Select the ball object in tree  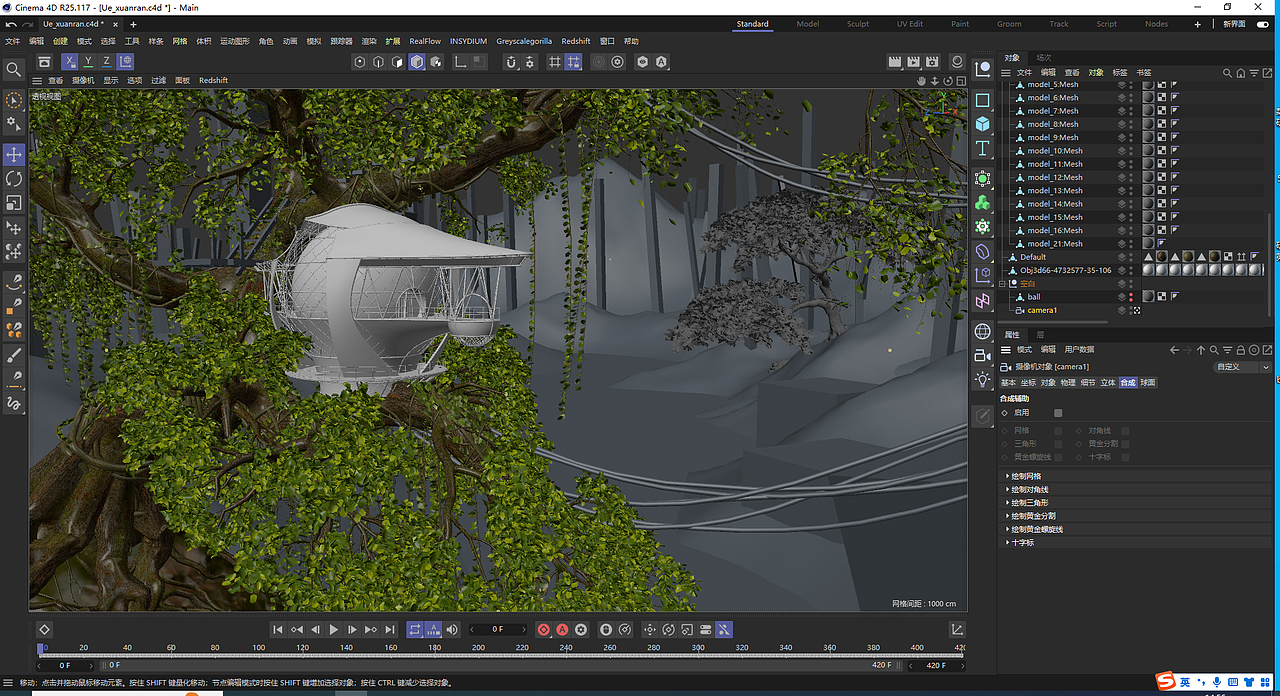pyautogui.click(x=1034, y=297)
